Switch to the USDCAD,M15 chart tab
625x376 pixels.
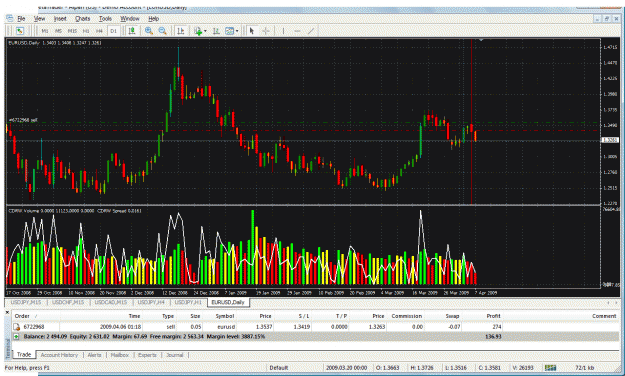pyautogui.click(x=111, y=302)
